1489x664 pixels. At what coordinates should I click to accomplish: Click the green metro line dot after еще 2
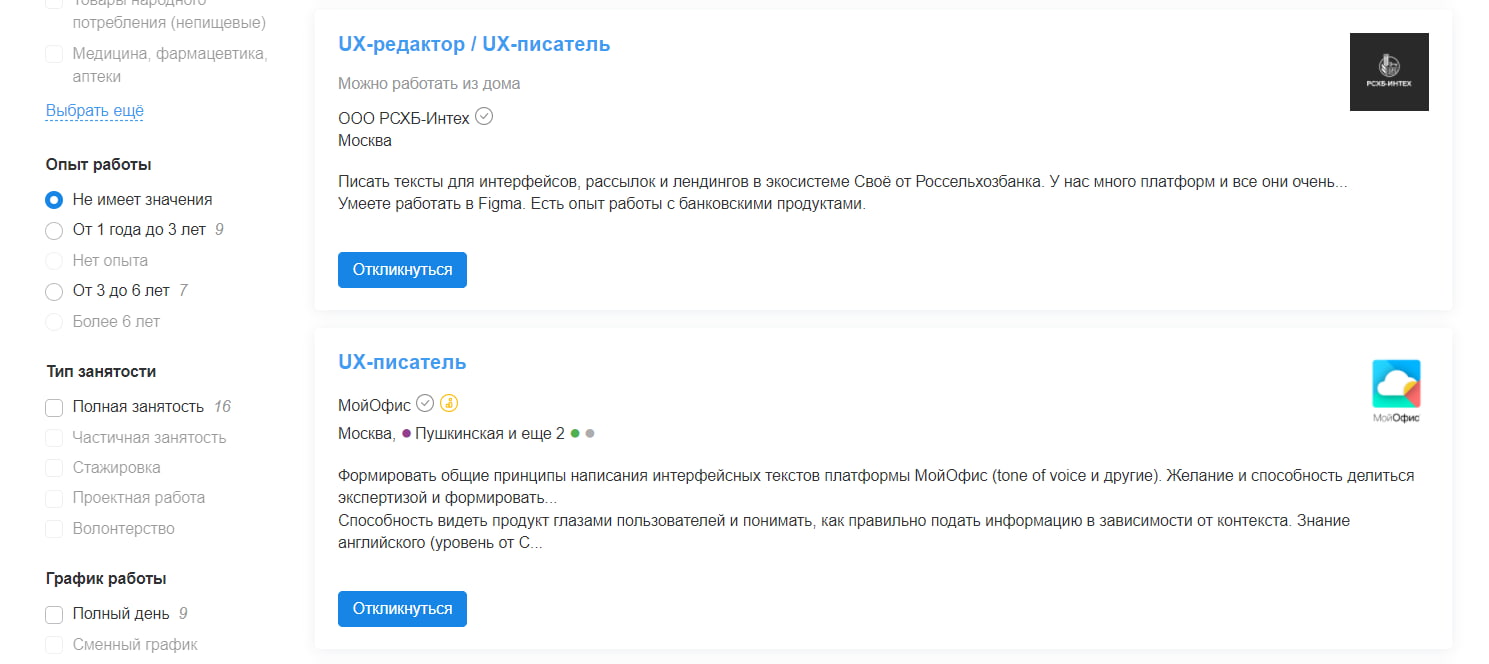pos(574,433)
